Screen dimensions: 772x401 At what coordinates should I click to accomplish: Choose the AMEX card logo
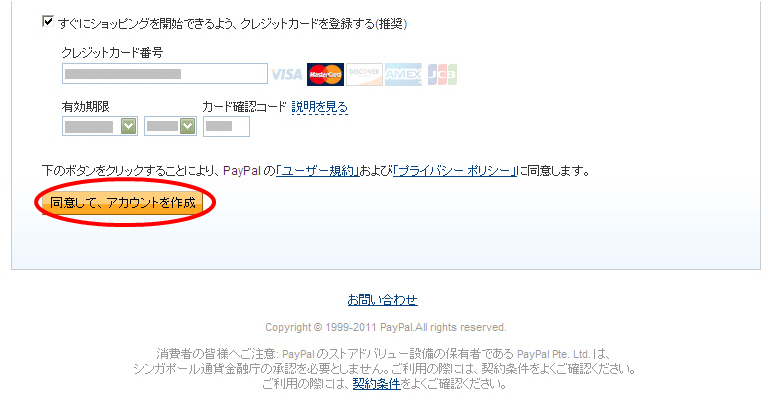point(403,74)
